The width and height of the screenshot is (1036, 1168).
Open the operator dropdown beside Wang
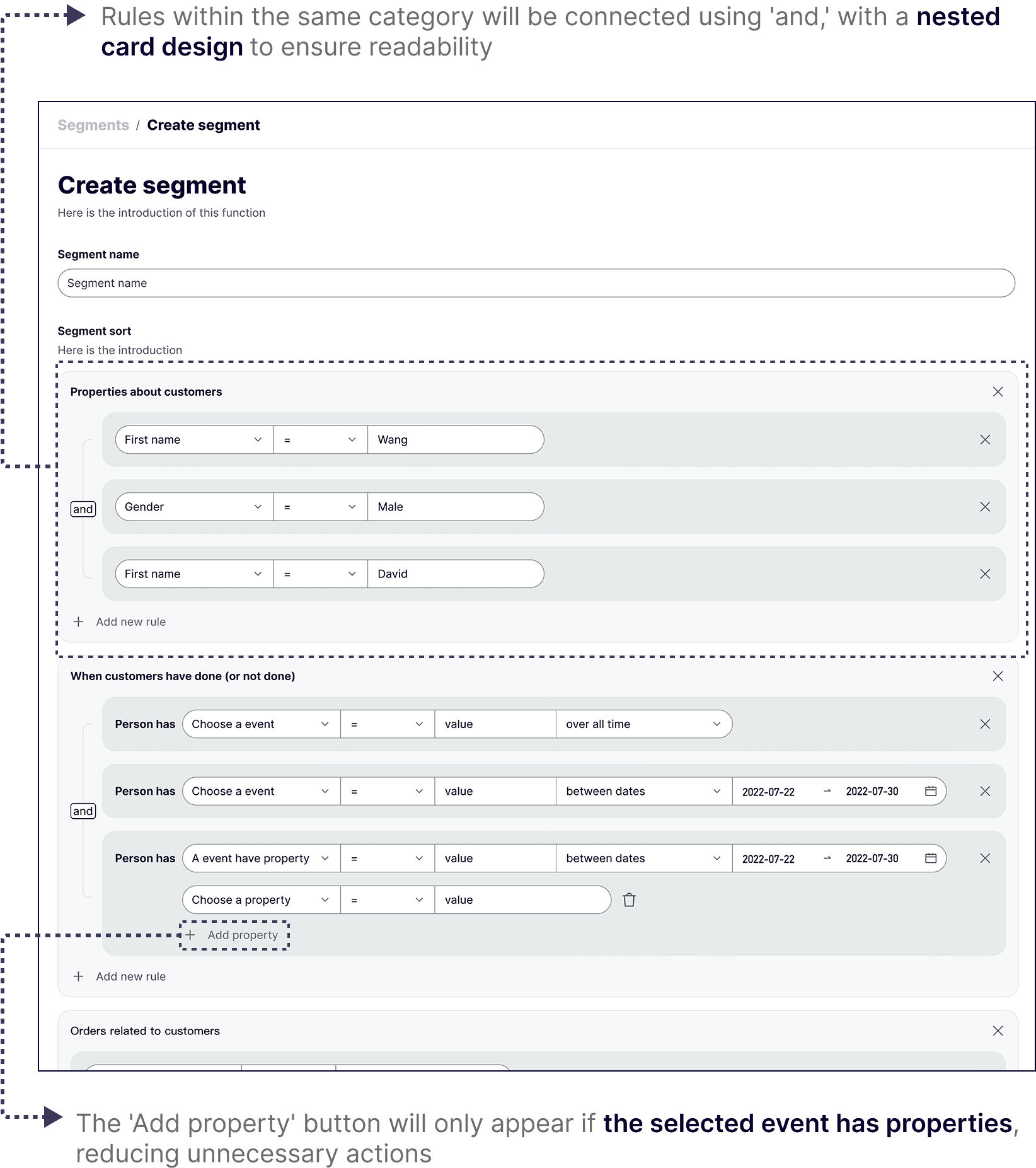click(321, 439)
